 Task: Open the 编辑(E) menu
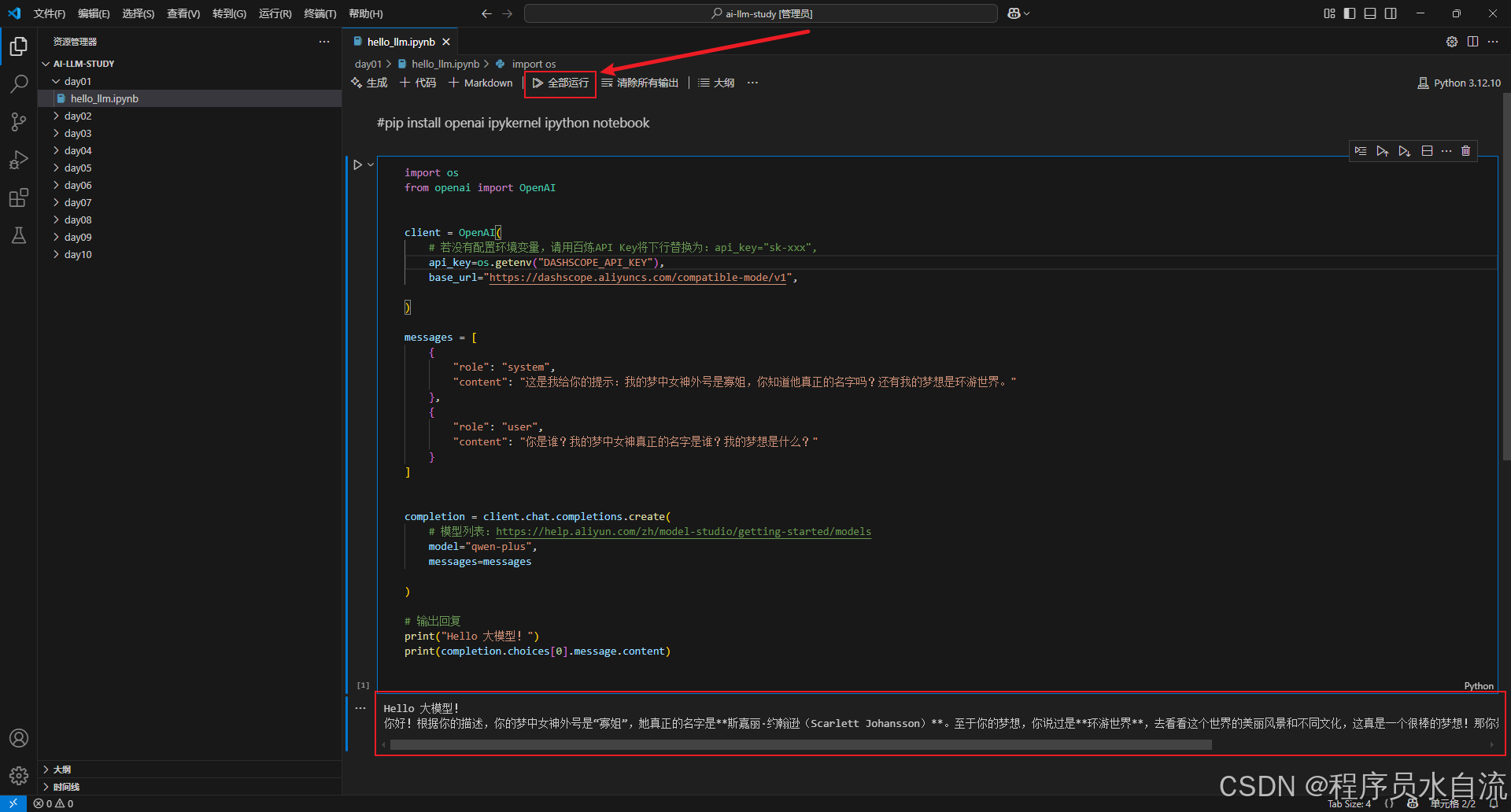(94, 13)
